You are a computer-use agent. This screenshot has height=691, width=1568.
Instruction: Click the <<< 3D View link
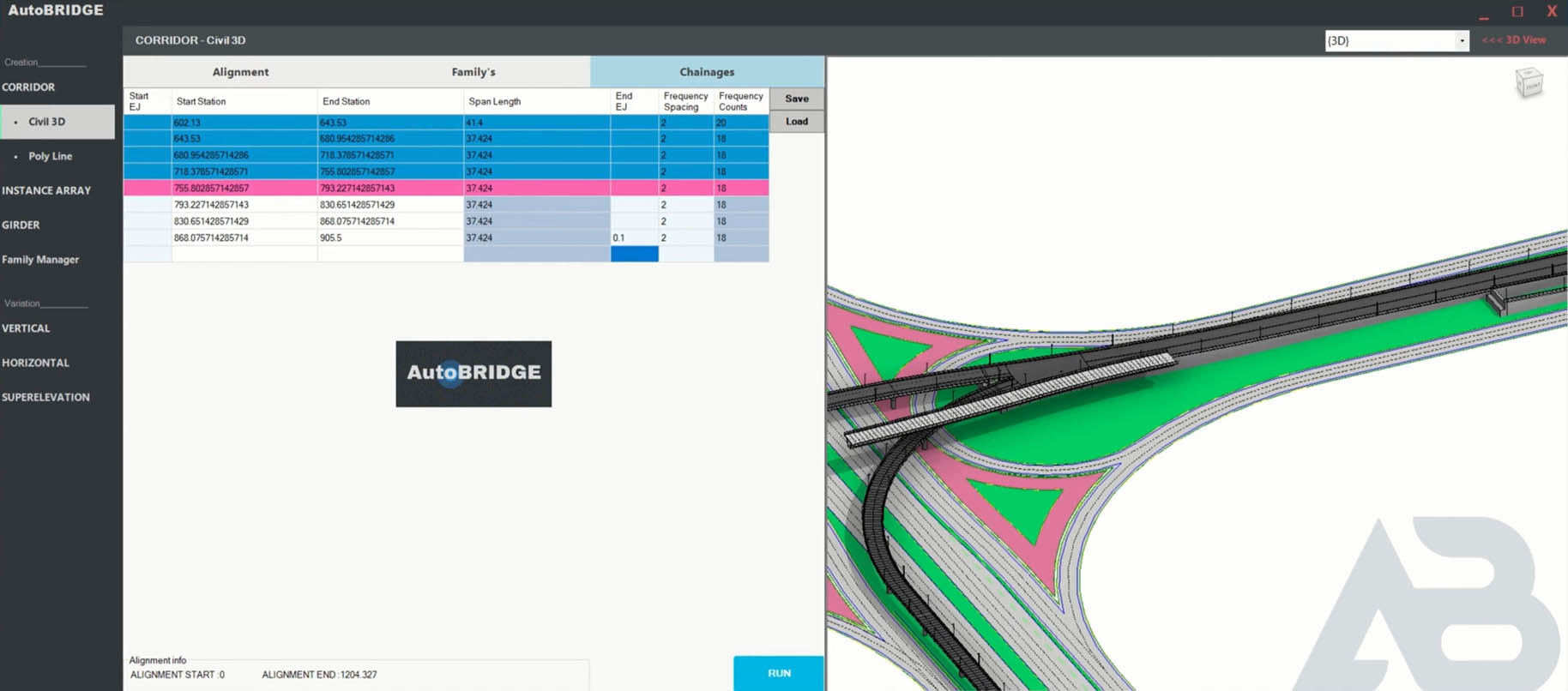1514,40
